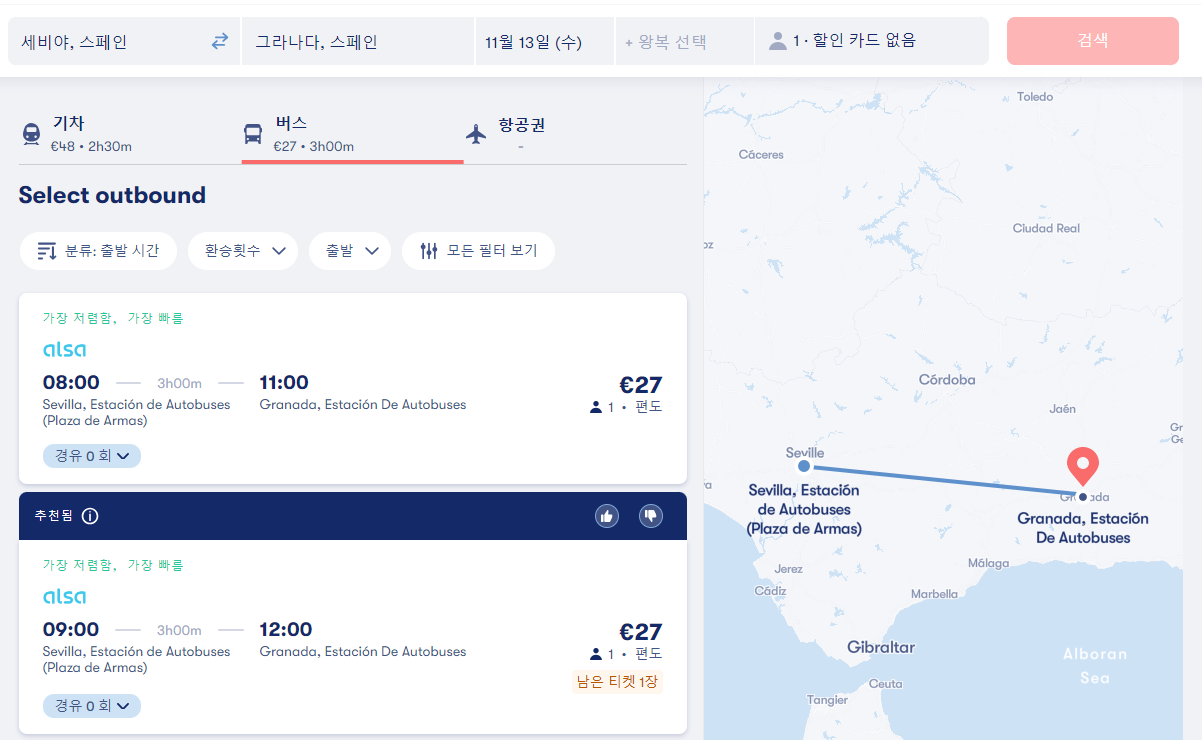The image size is (1202, 740).
Task: Click Málaga on the map
Action: coord(988,563)
